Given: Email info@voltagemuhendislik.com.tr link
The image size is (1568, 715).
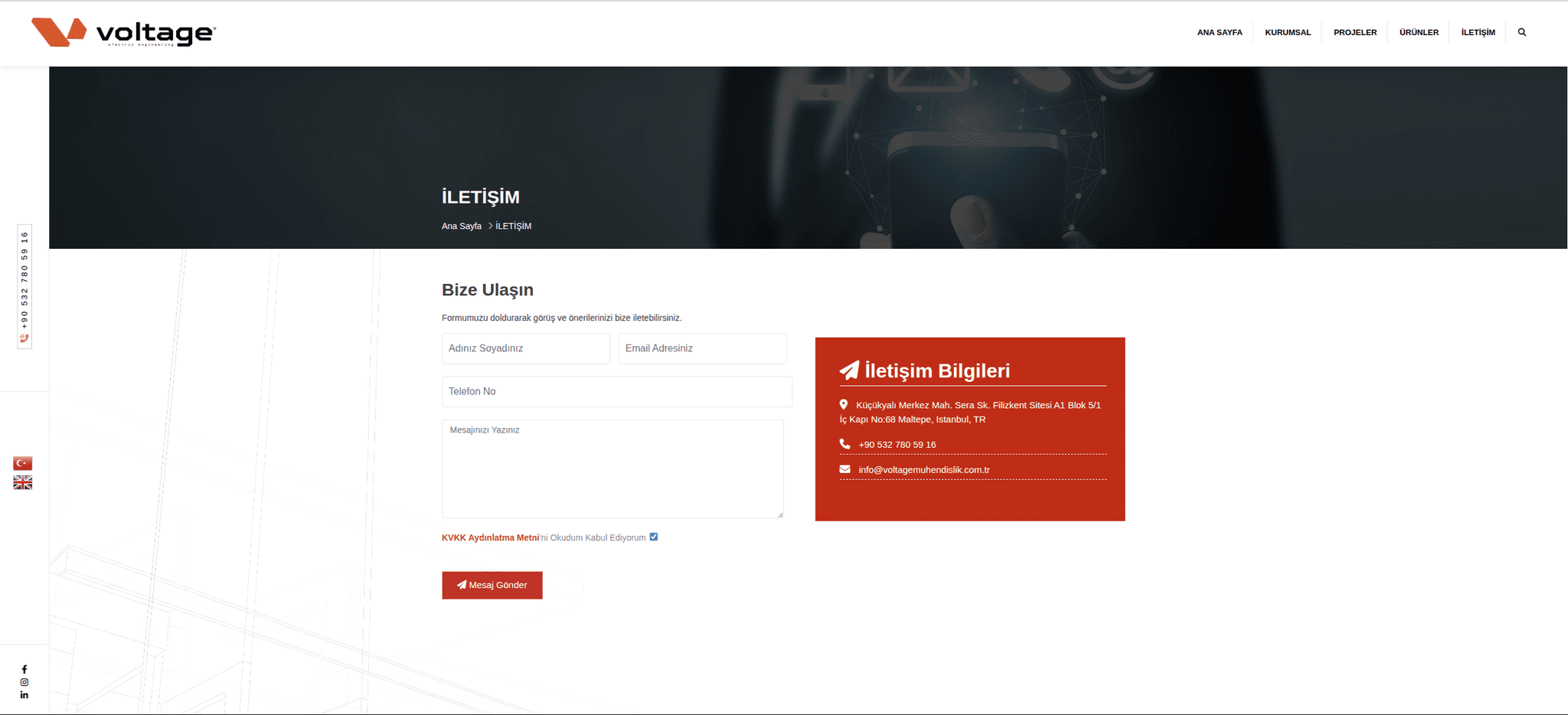Looking at the screenshot, I should [x=924, y=470].
